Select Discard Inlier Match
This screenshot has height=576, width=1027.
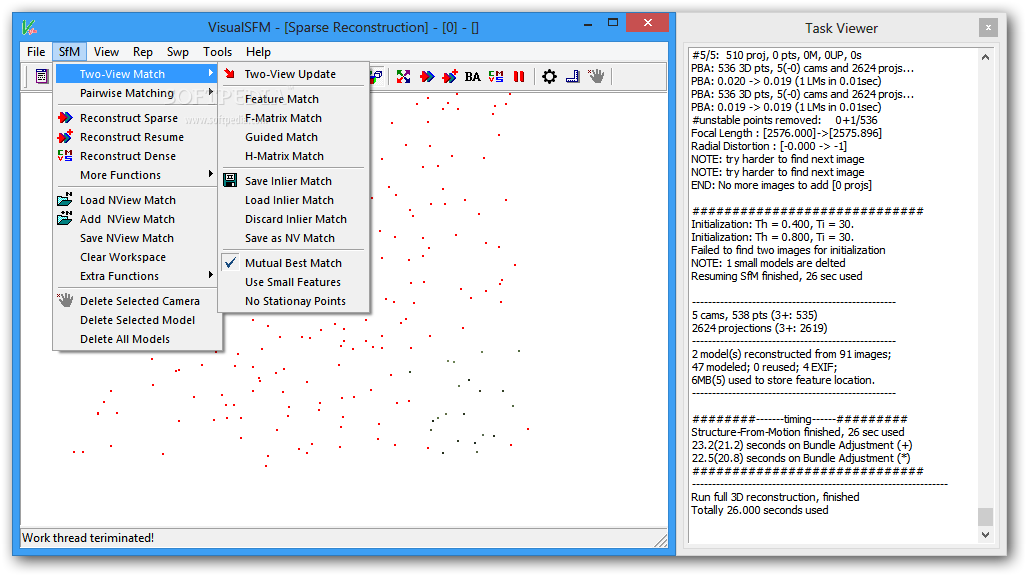(296, 219)
